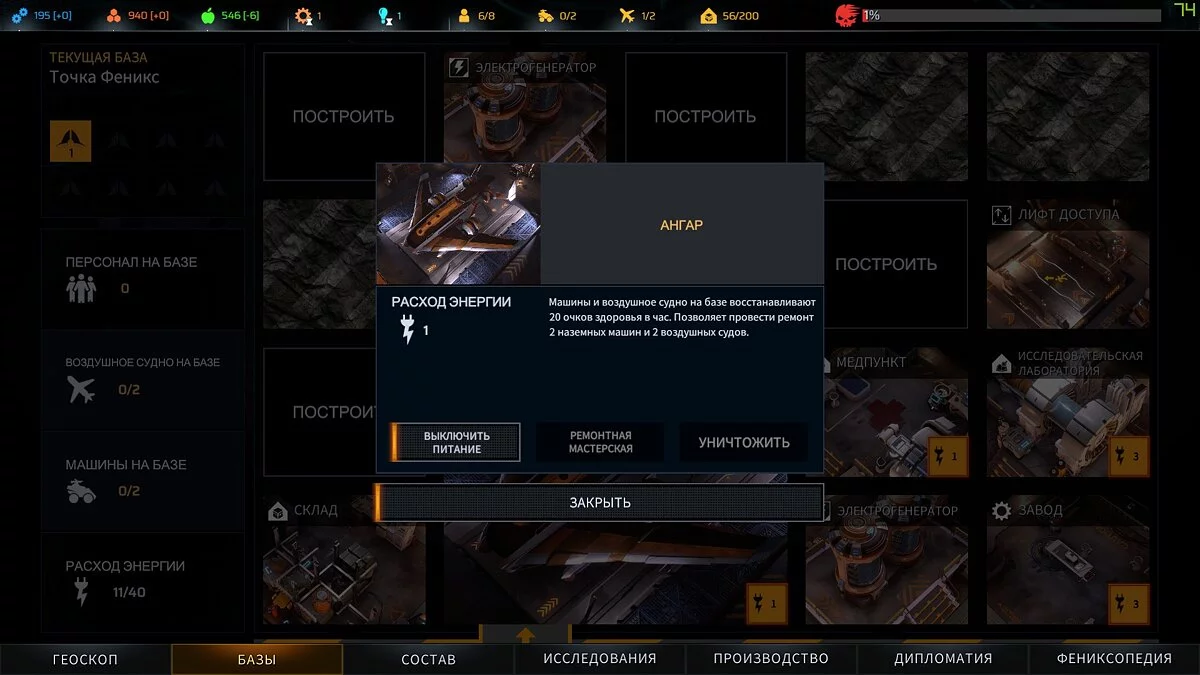Click the green apple food resource icon
1200x675 pixels.
click(208, 16)
